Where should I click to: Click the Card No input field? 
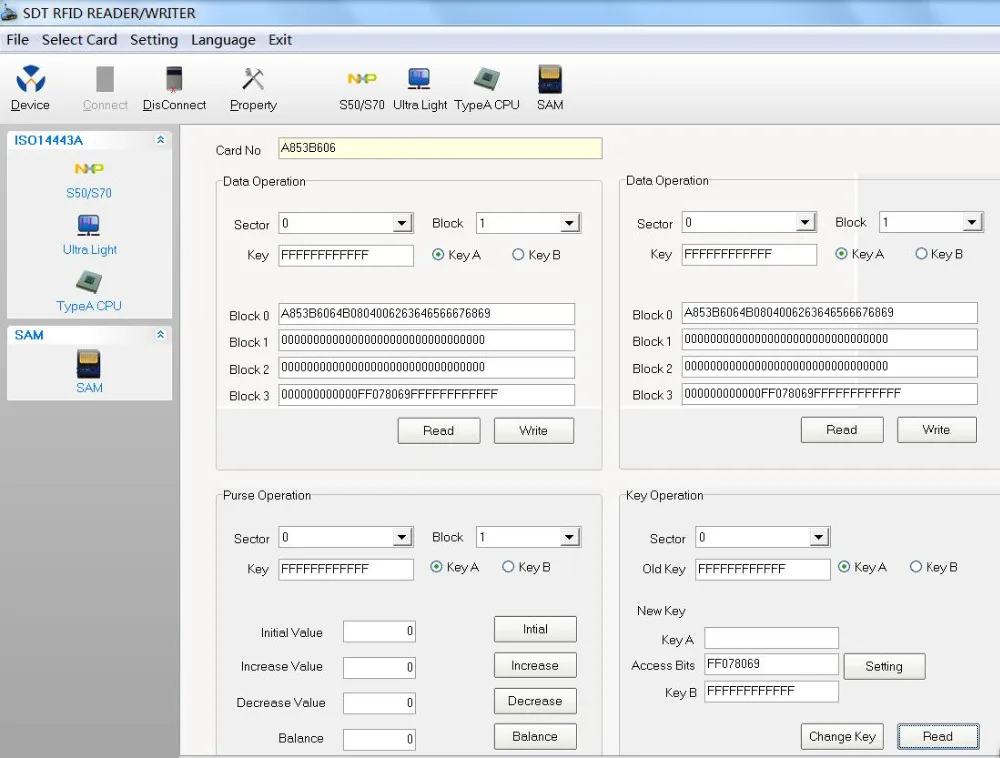coord(440,148)
